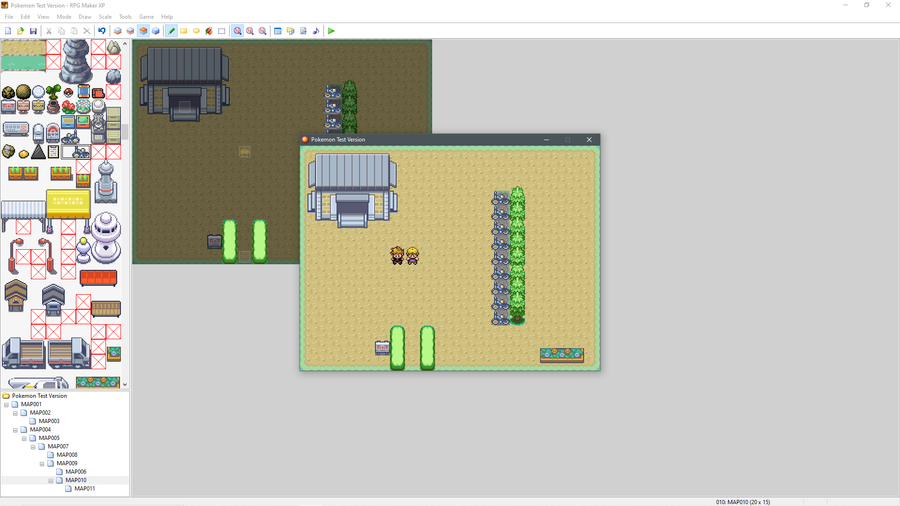Set the map zoom to 1:4 scale
Screen dimensions: 900x506
[x=262, y=31]
